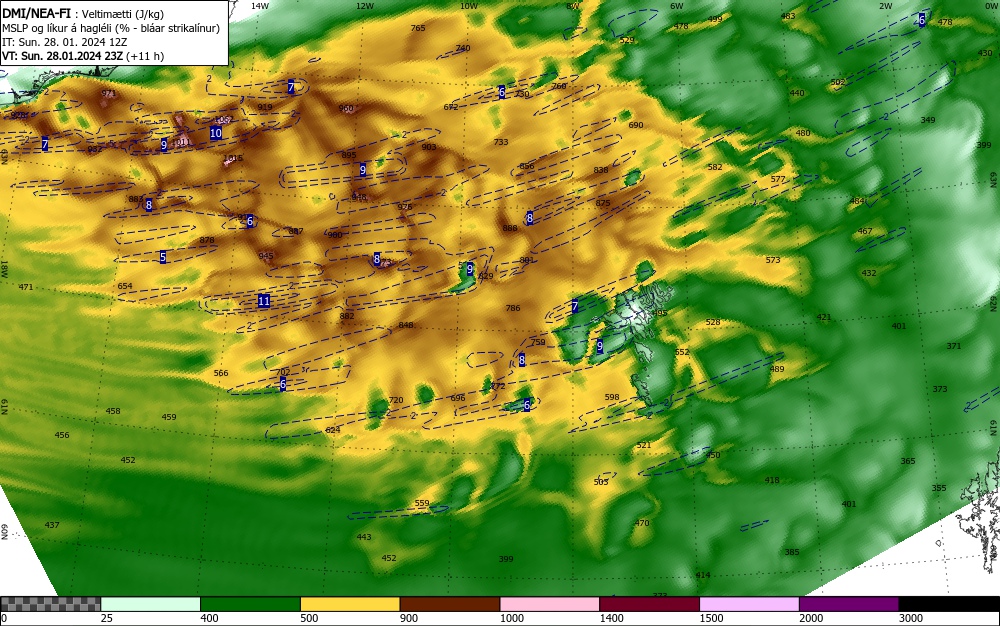Click legend scale value '1400'
This screenshot has height=626, width=1000.
click(x=611, y=618)
